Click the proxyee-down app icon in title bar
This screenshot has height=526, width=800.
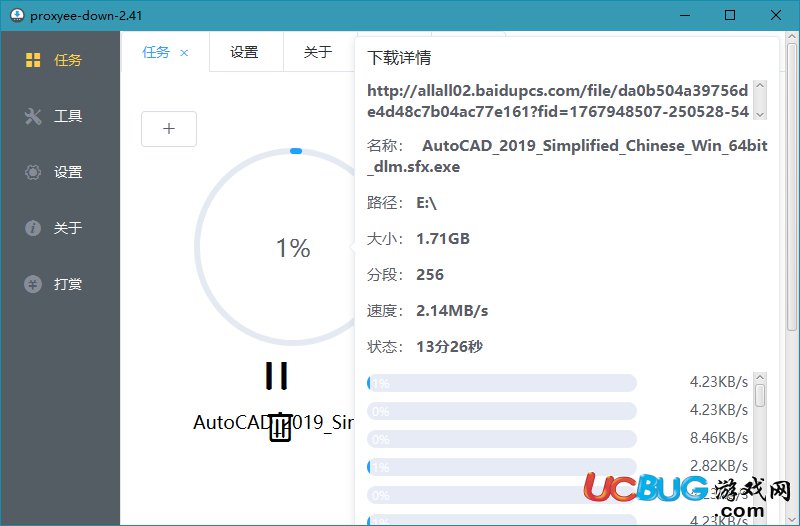pos(17,15)
